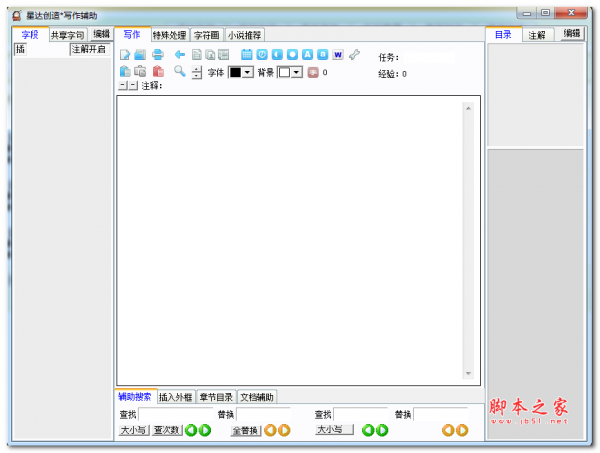Click the W Word export icon
600x453 pixels.
click(x=338, y=55)
